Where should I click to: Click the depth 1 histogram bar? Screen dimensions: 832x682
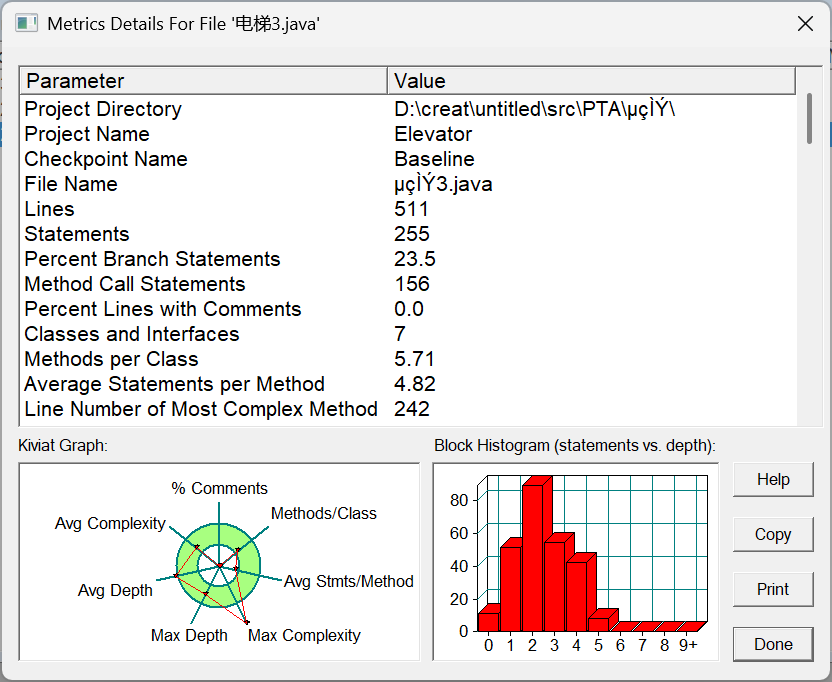tap(510, 588)
